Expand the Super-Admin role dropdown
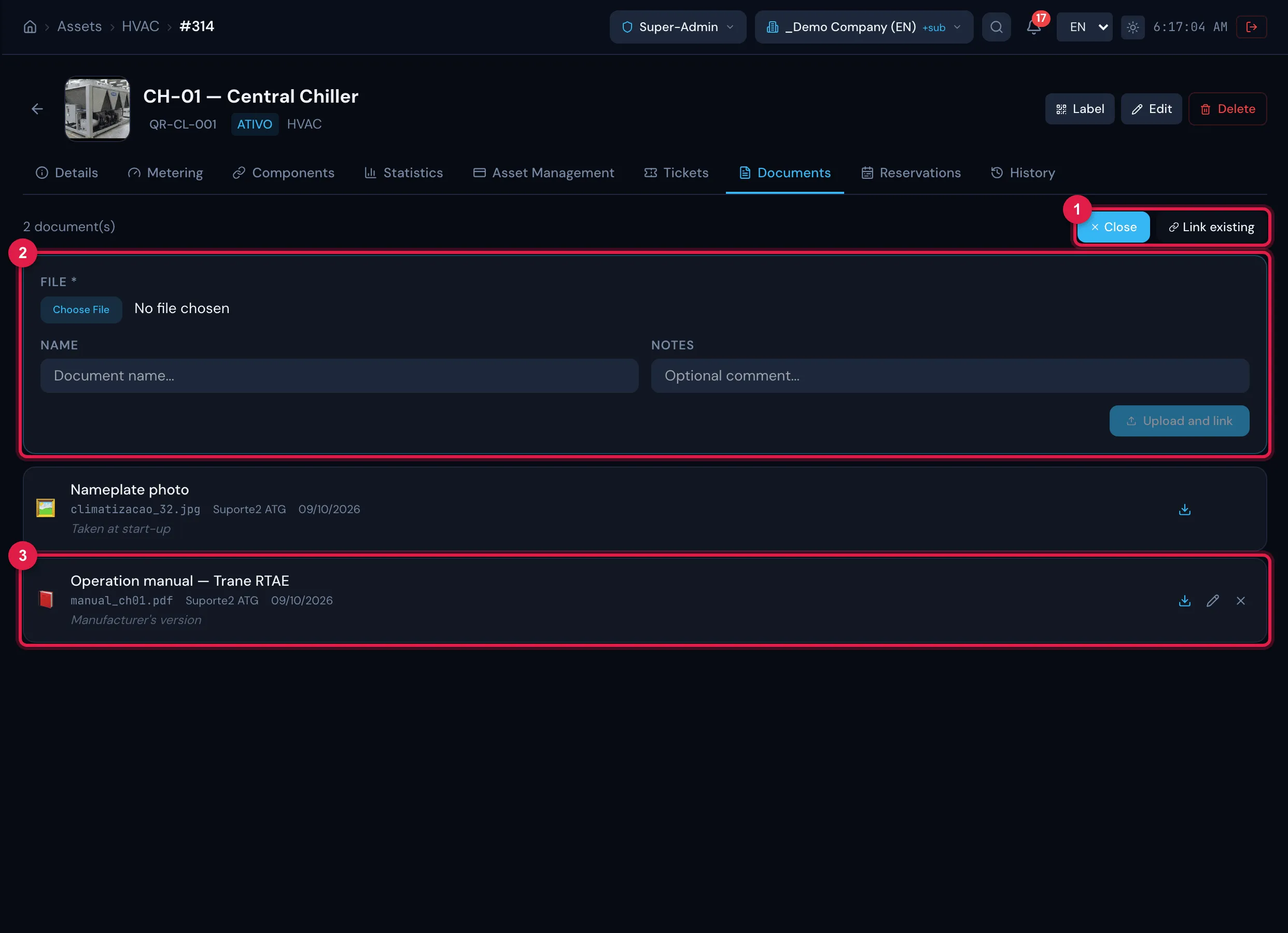The width and height of the screenshot is (1288, 933). 678,26
